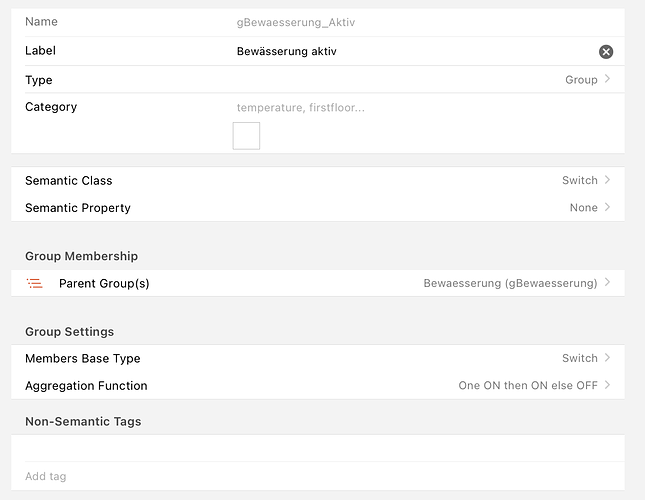Click the chevron beside Members Base Type Switch

(x=607, y=358)
